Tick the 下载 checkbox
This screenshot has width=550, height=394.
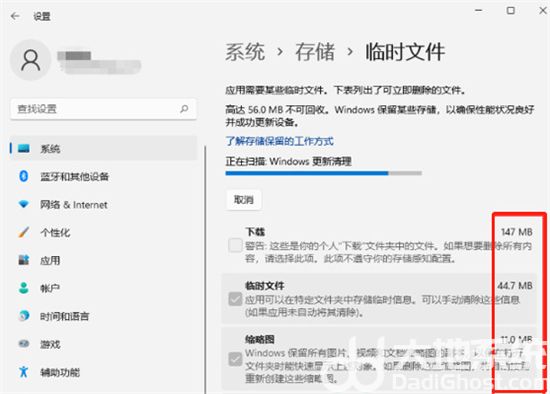point(235,245)
